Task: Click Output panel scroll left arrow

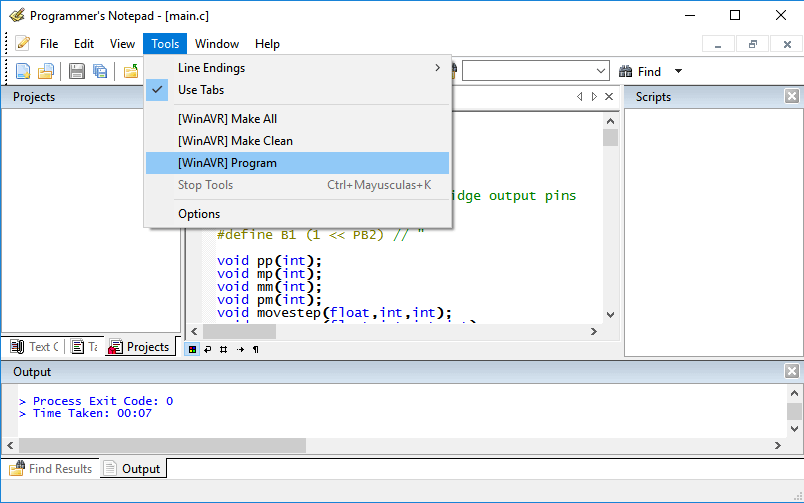Action: (10, 446)
